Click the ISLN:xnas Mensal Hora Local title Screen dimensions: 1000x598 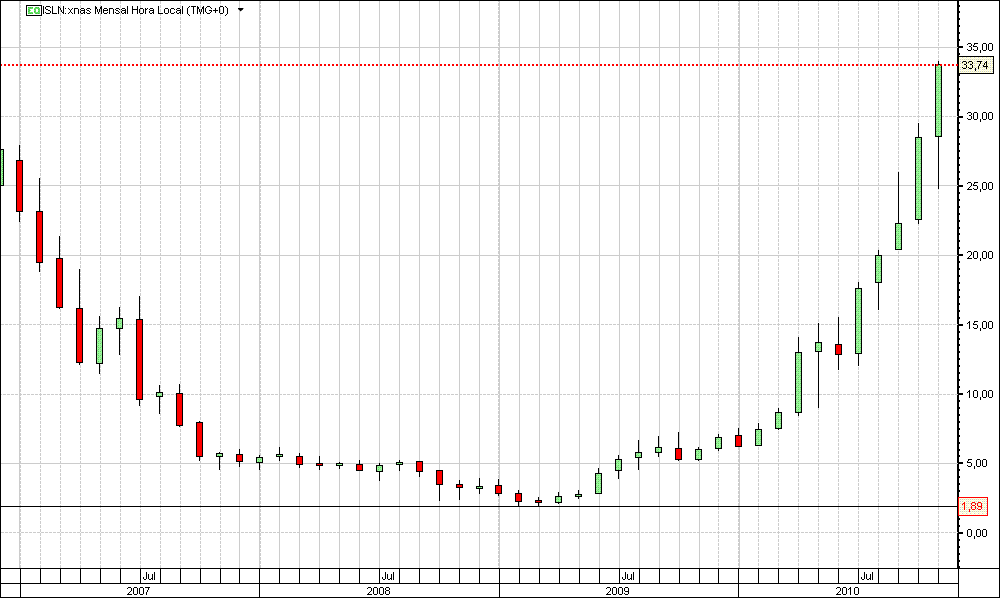click(136, 10)
